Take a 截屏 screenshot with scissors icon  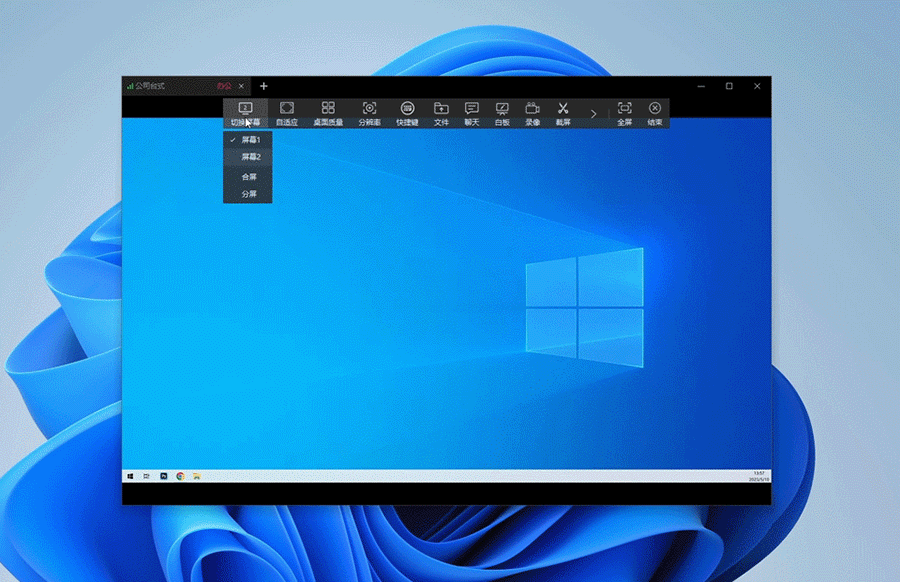562,114
